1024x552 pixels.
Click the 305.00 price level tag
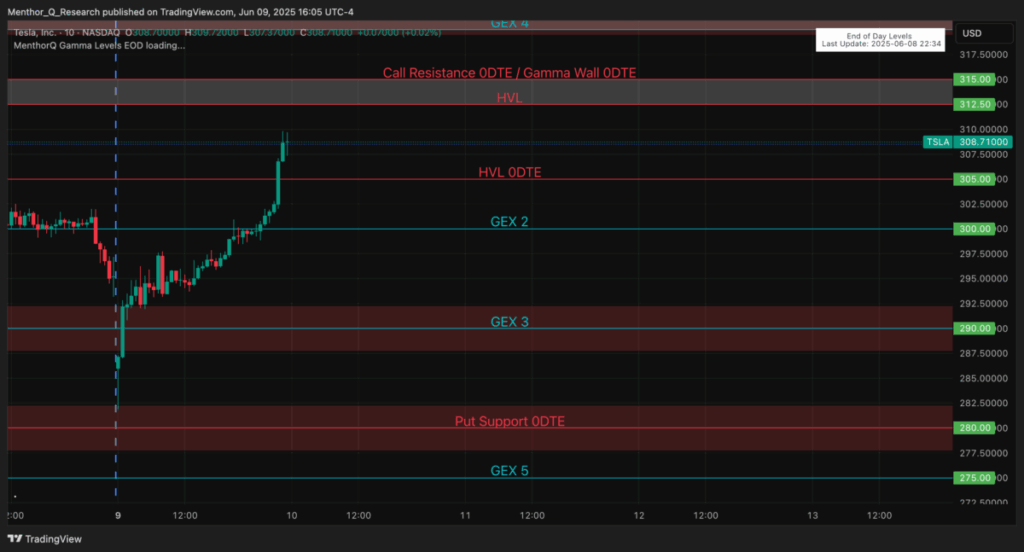click(974, 179)
